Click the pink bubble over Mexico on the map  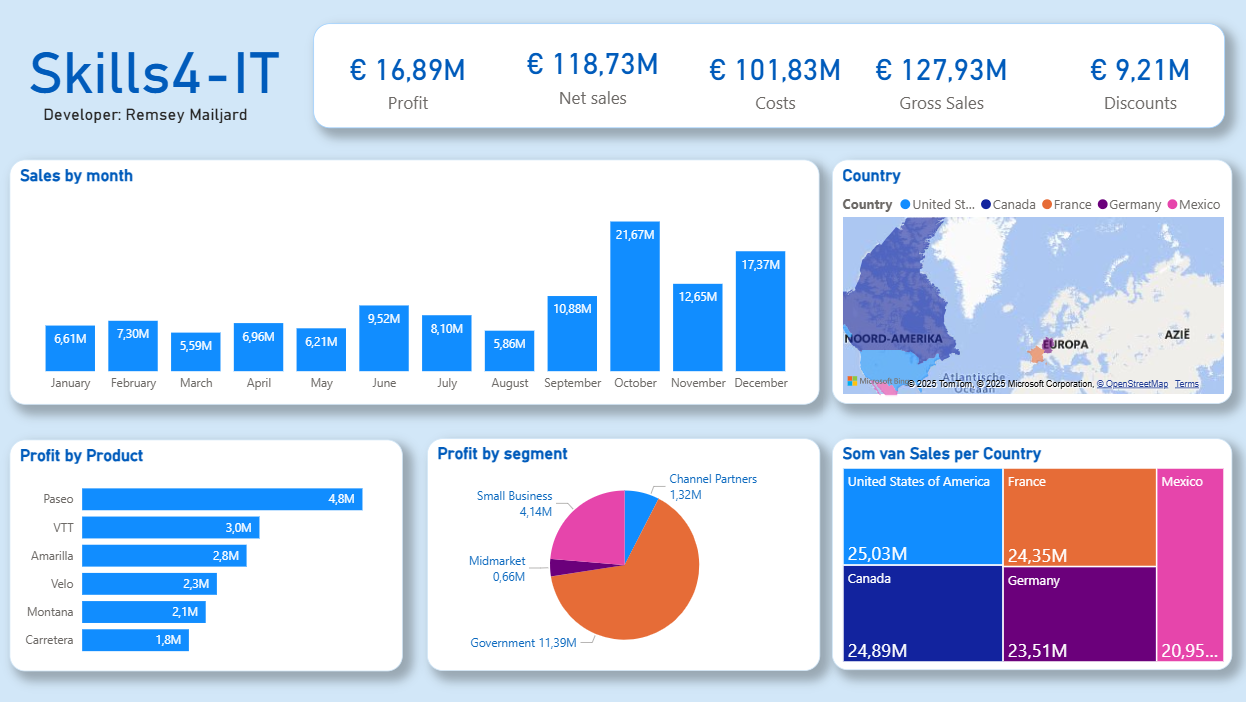tap(888, 389)
